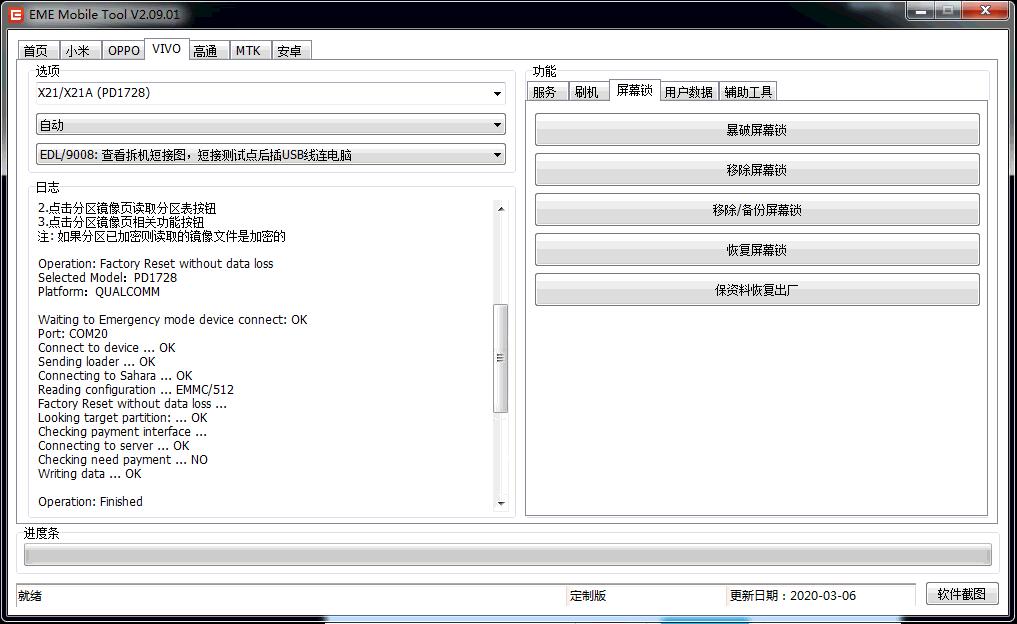Switch to the 刷机 function tab
The width and height of the screenshot is (1017, 624).
pyautogui.click(x=588, y=92)
